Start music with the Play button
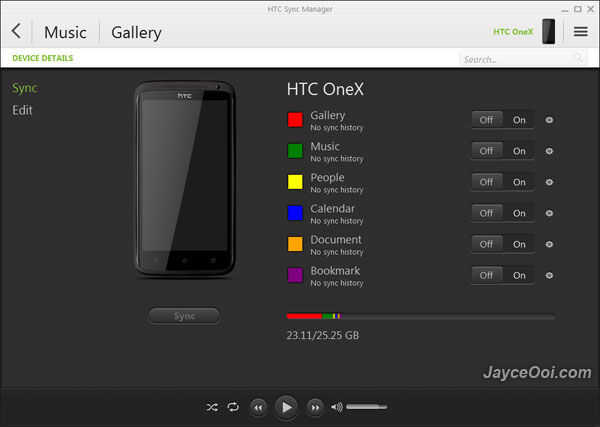Screen dimensions: 600x427 [286, 407]
